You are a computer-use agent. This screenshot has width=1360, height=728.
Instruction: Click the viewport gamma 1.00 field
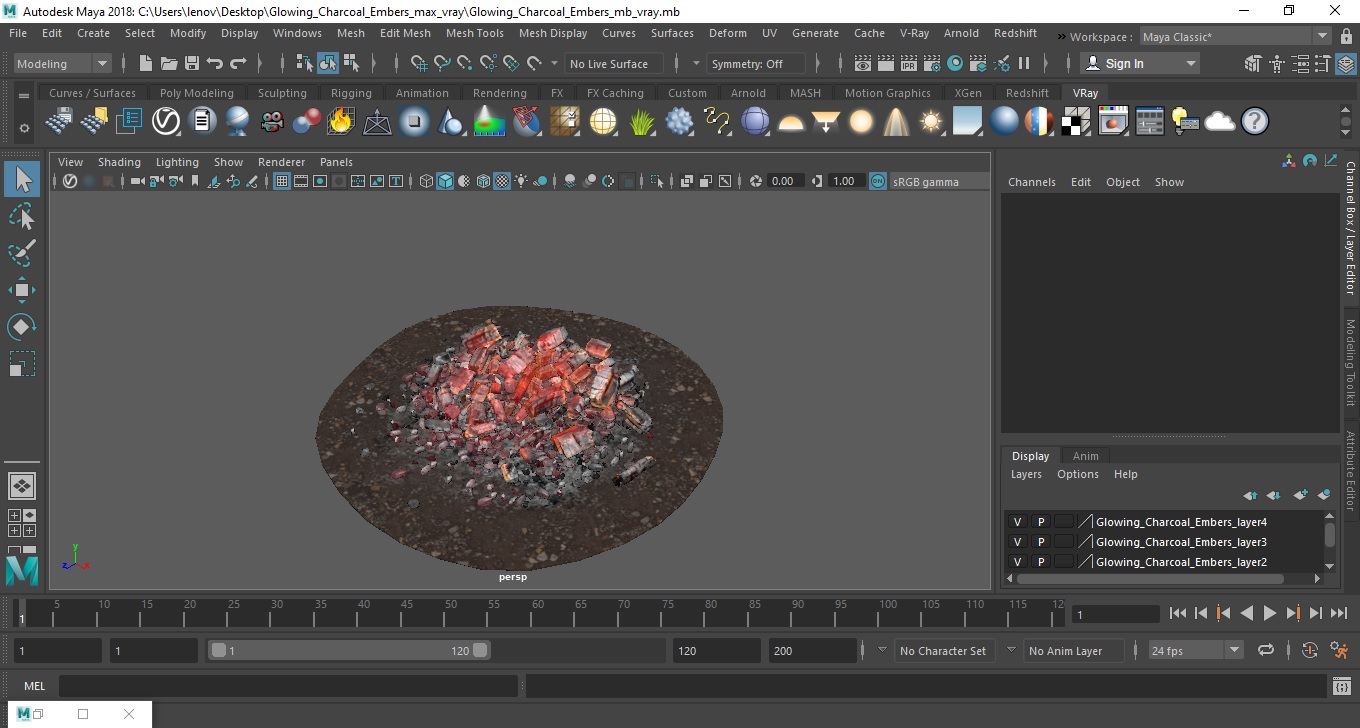845,181
